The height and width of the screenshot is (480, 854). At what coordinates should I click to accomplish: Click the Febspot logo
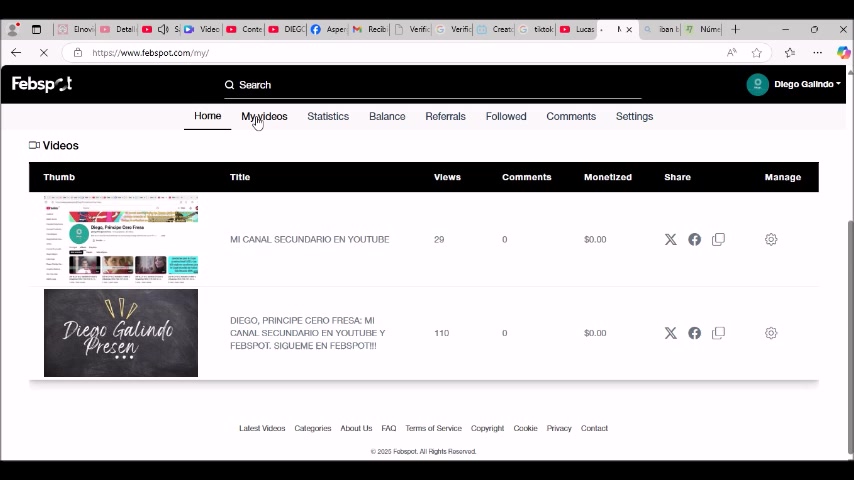click(42, 84)
